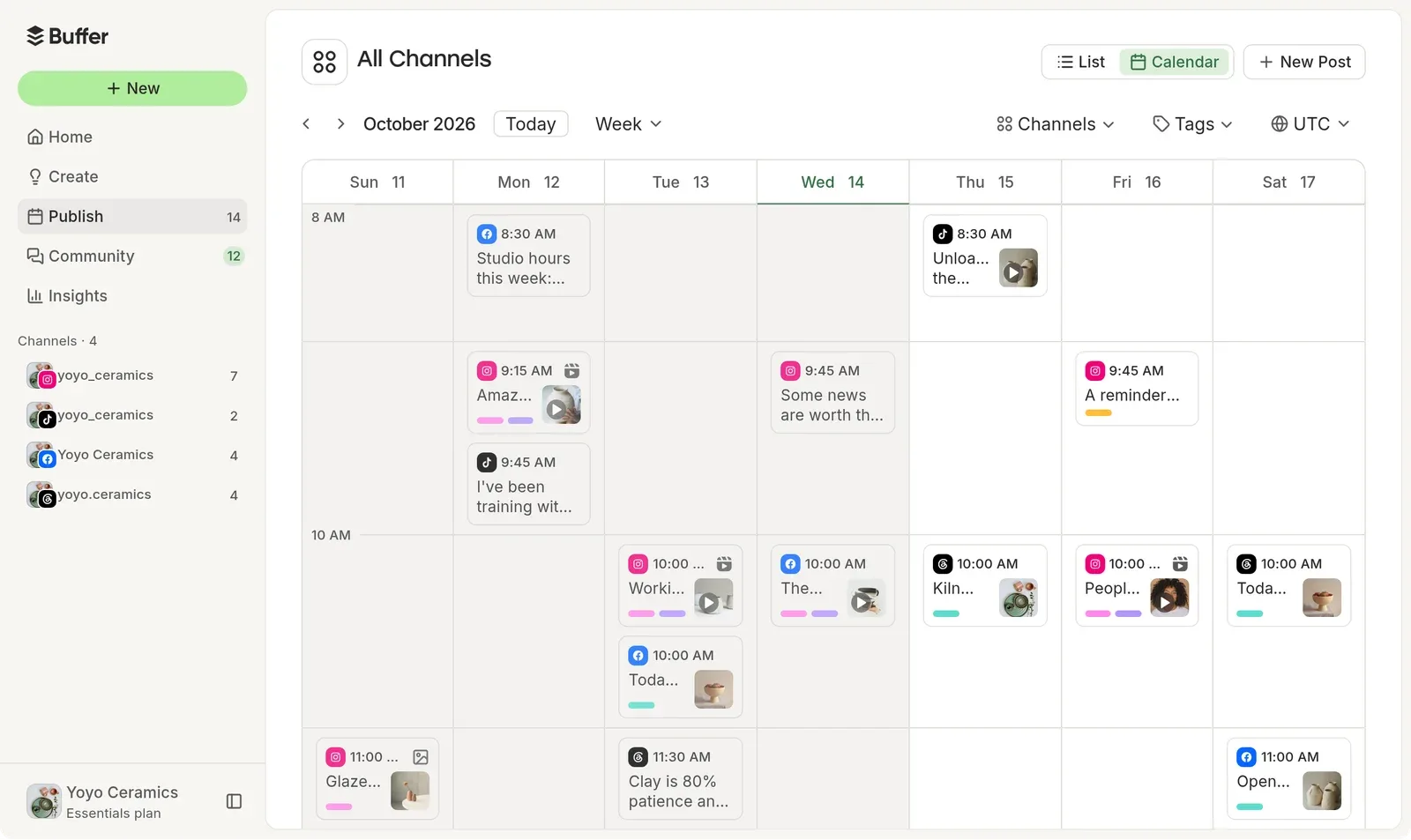Click Threads icon on Tuesday 11:30 AM post
Viewport: 1411px width, 840px height.
[x=638, y=757]
